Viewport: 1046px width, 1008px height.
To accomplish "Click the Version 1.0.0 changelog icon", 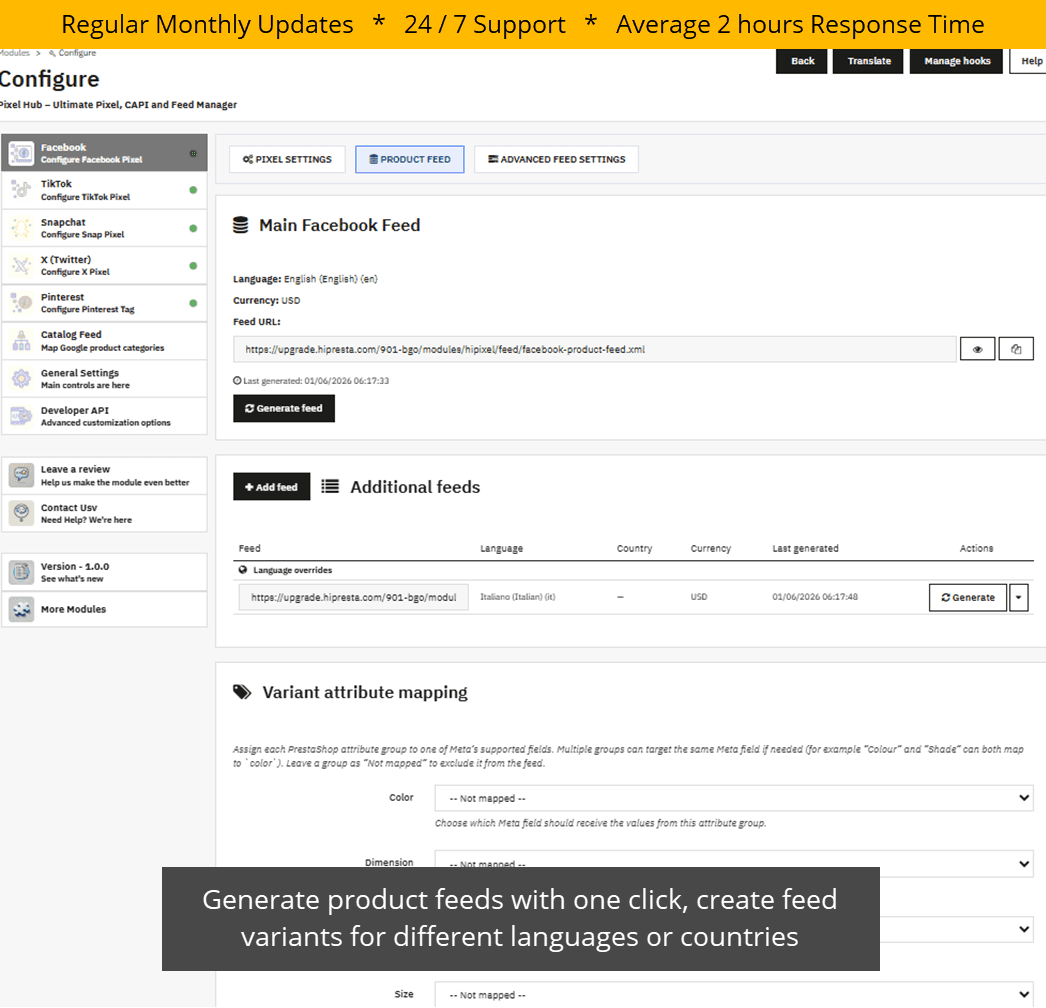I will point(21,572).
